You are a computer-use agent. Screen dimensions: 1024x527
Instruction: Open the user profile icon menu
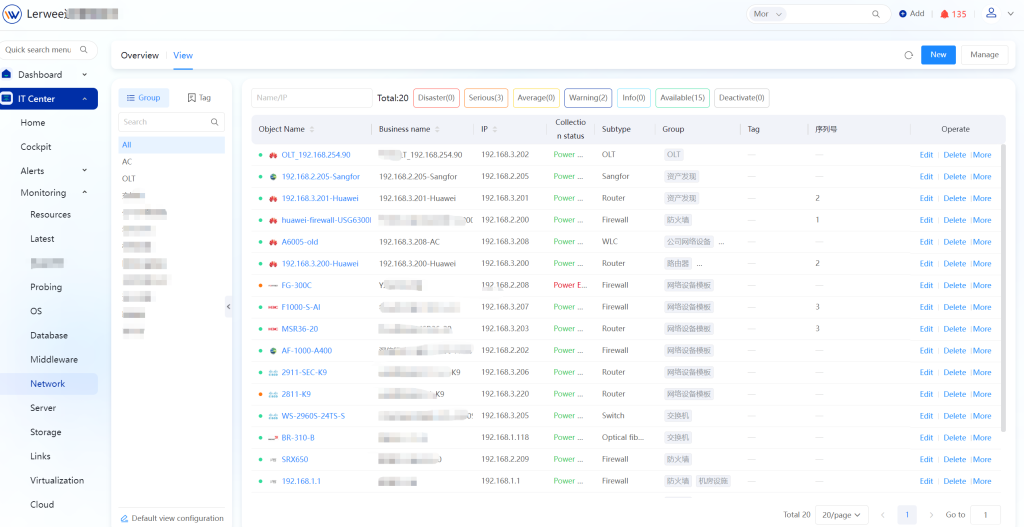pos(991,14)
